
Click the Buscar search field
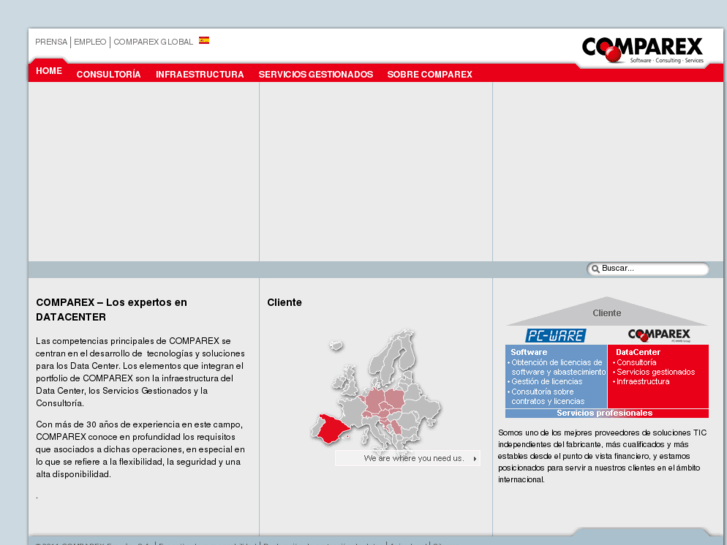(x=648, y=269)
